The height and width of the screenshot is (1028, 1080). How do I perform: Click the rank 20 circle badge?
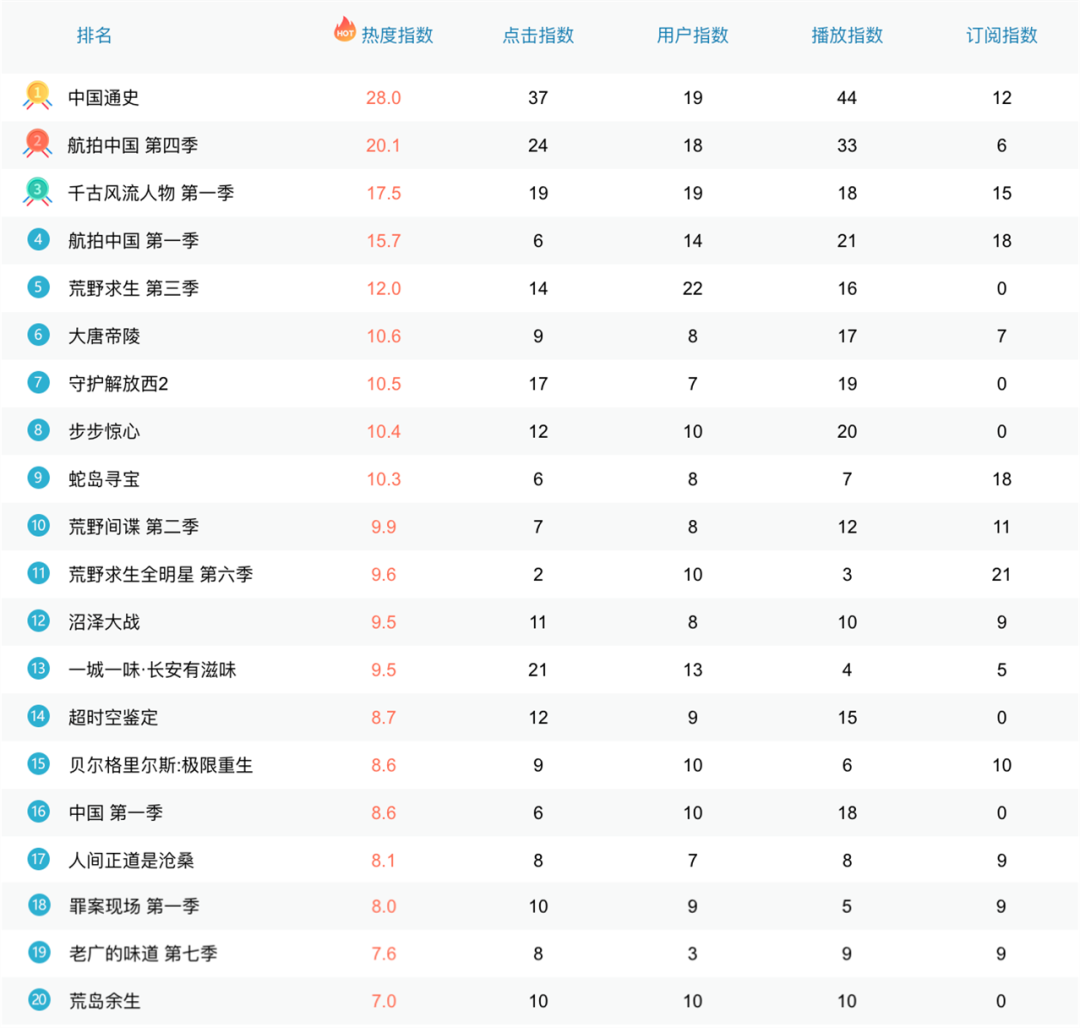[38, 1000]
